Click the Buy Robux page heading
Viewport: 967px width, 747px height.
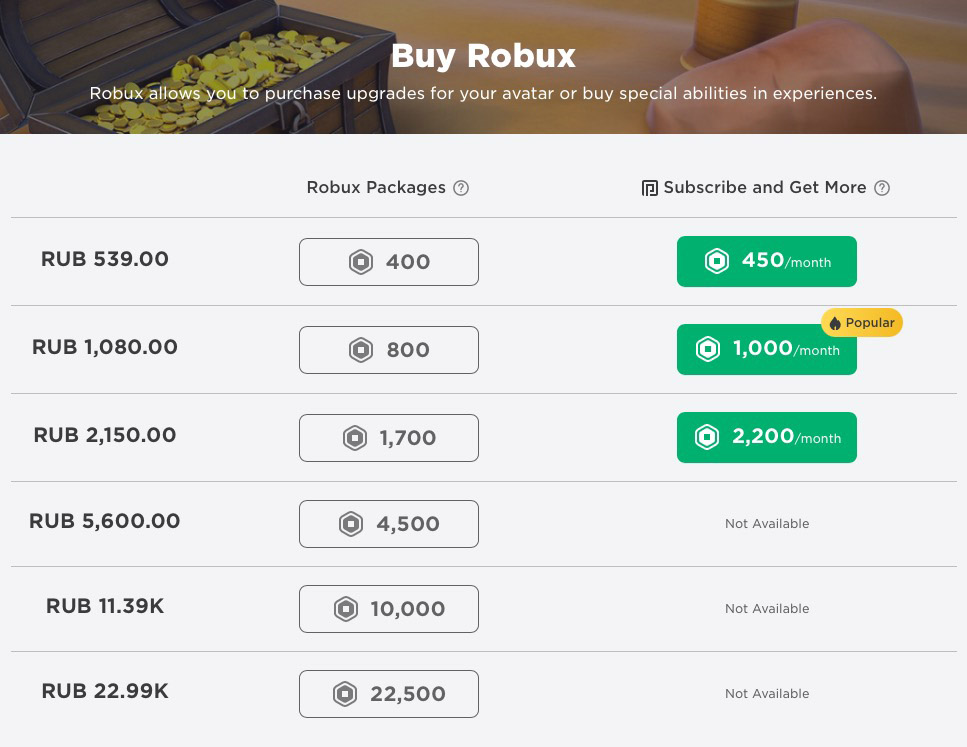pos(483,56)
